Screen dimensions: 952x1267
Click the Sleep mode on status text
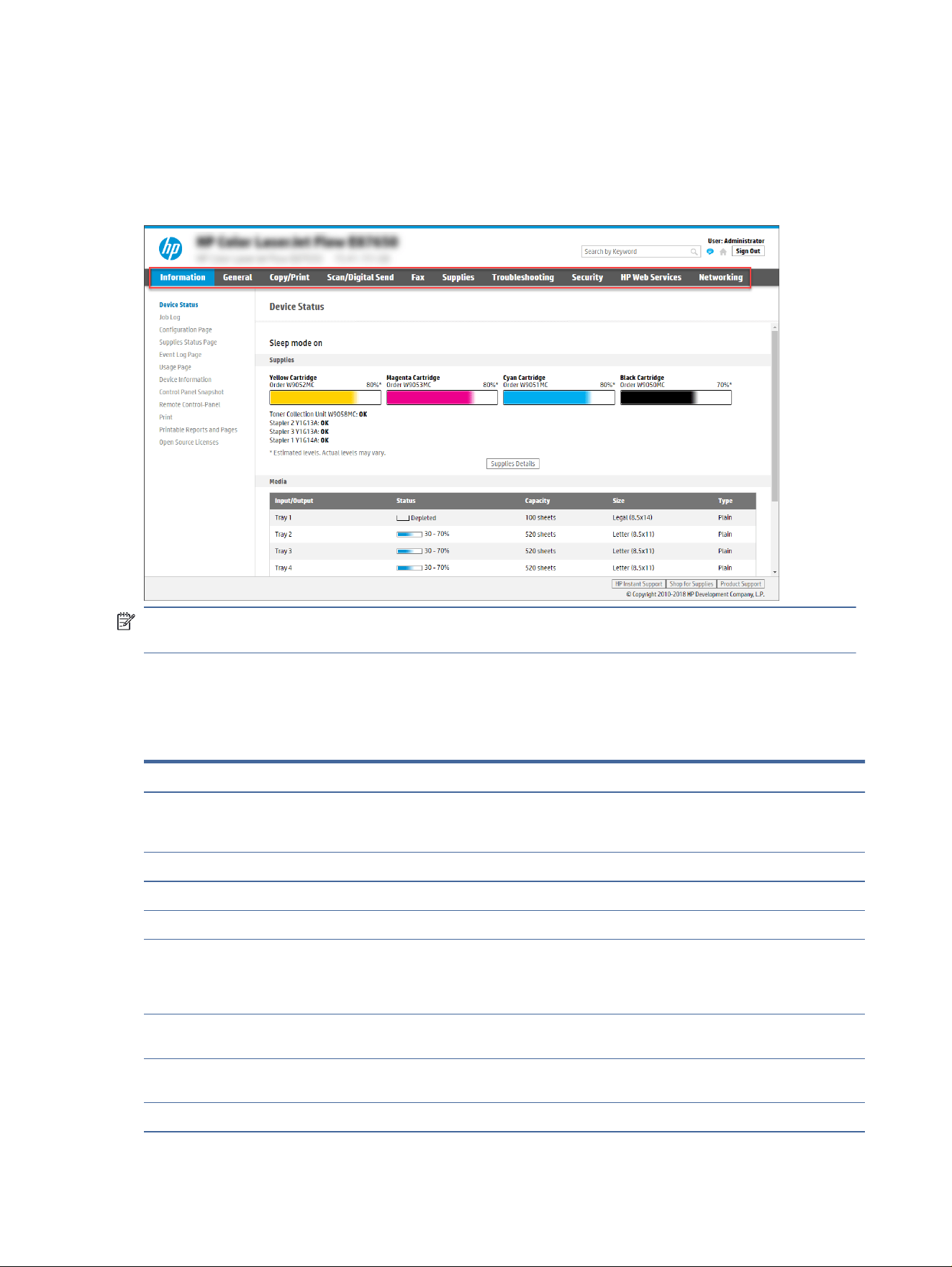coord(296,343)
